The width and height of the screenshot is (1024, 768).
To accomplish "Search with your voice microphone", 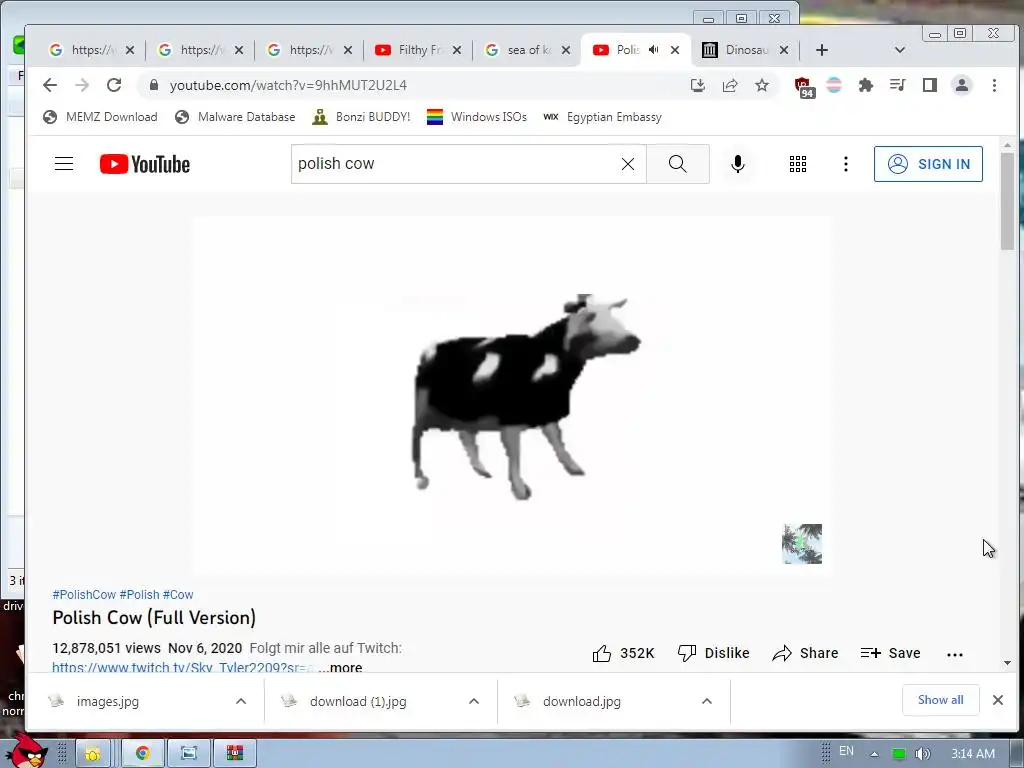I will coord(737,164).
